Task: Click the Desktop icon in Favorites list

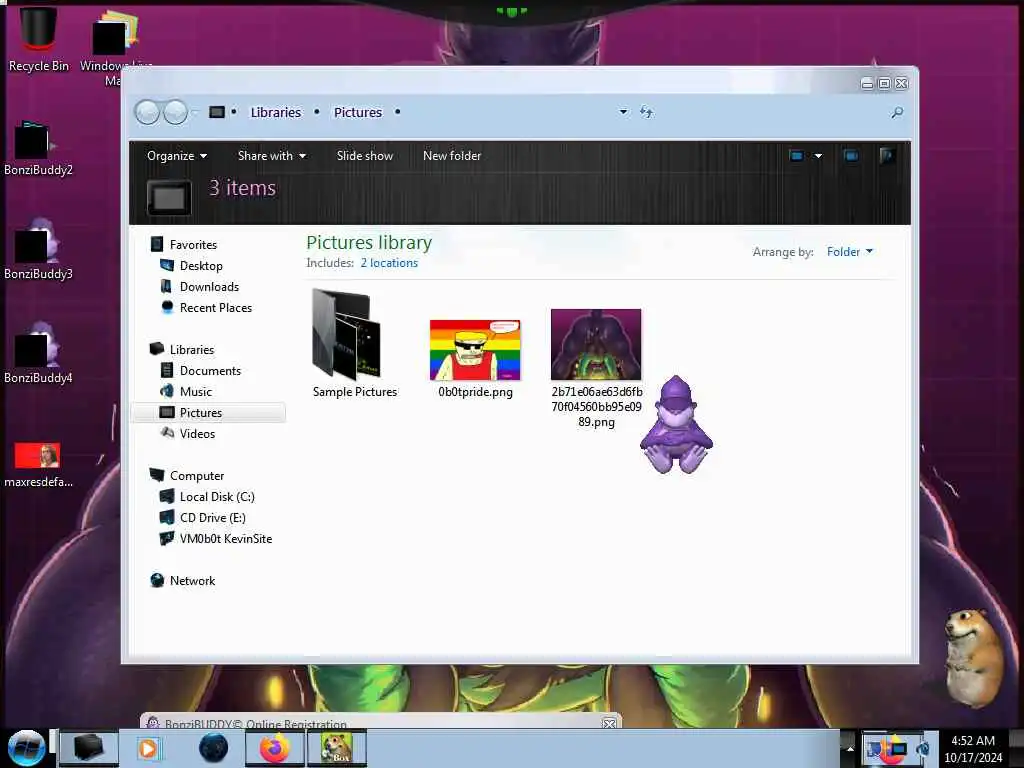Action: (x=167, y=265)
